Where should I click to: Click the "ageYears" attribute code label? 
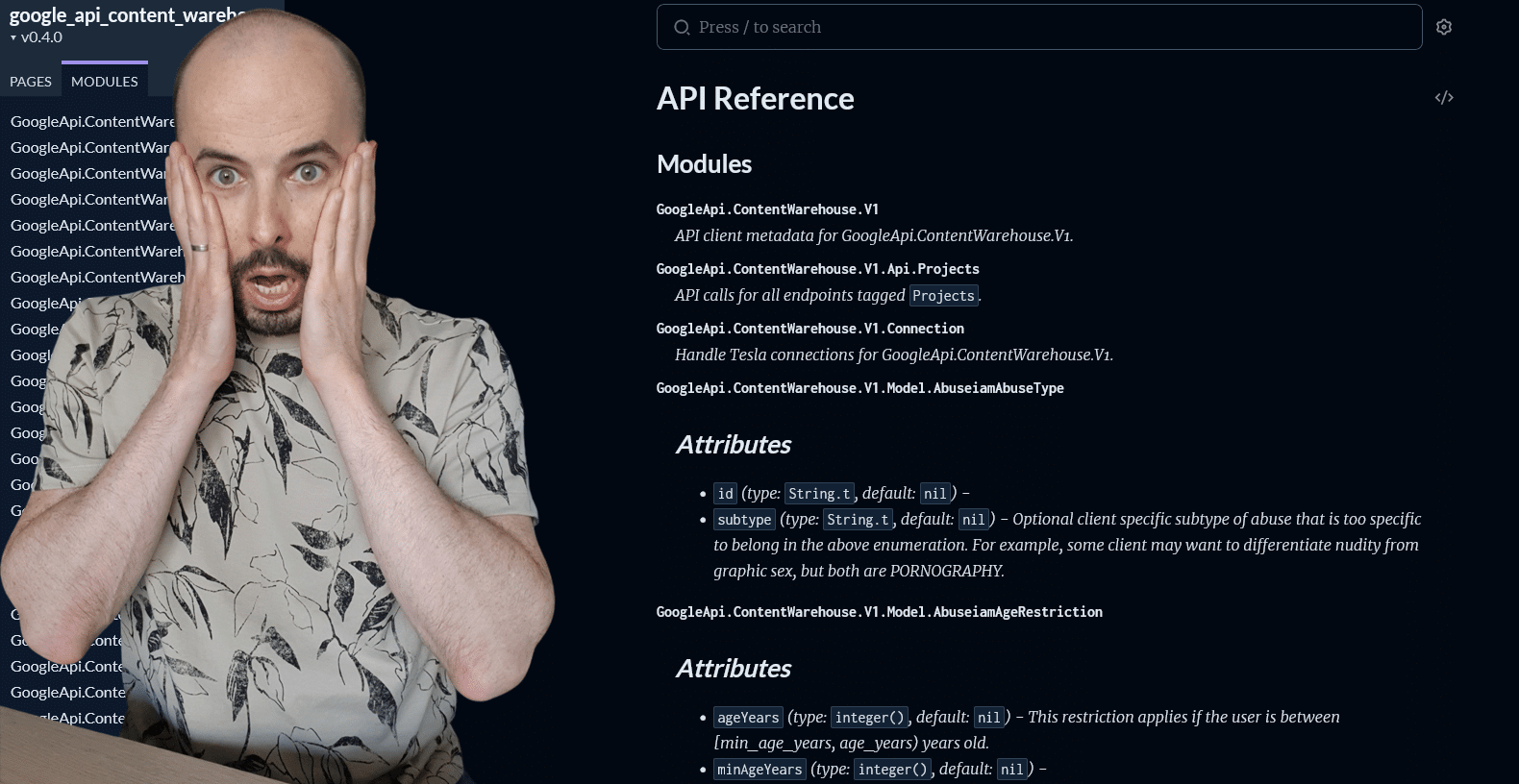(x=748, y=718)
